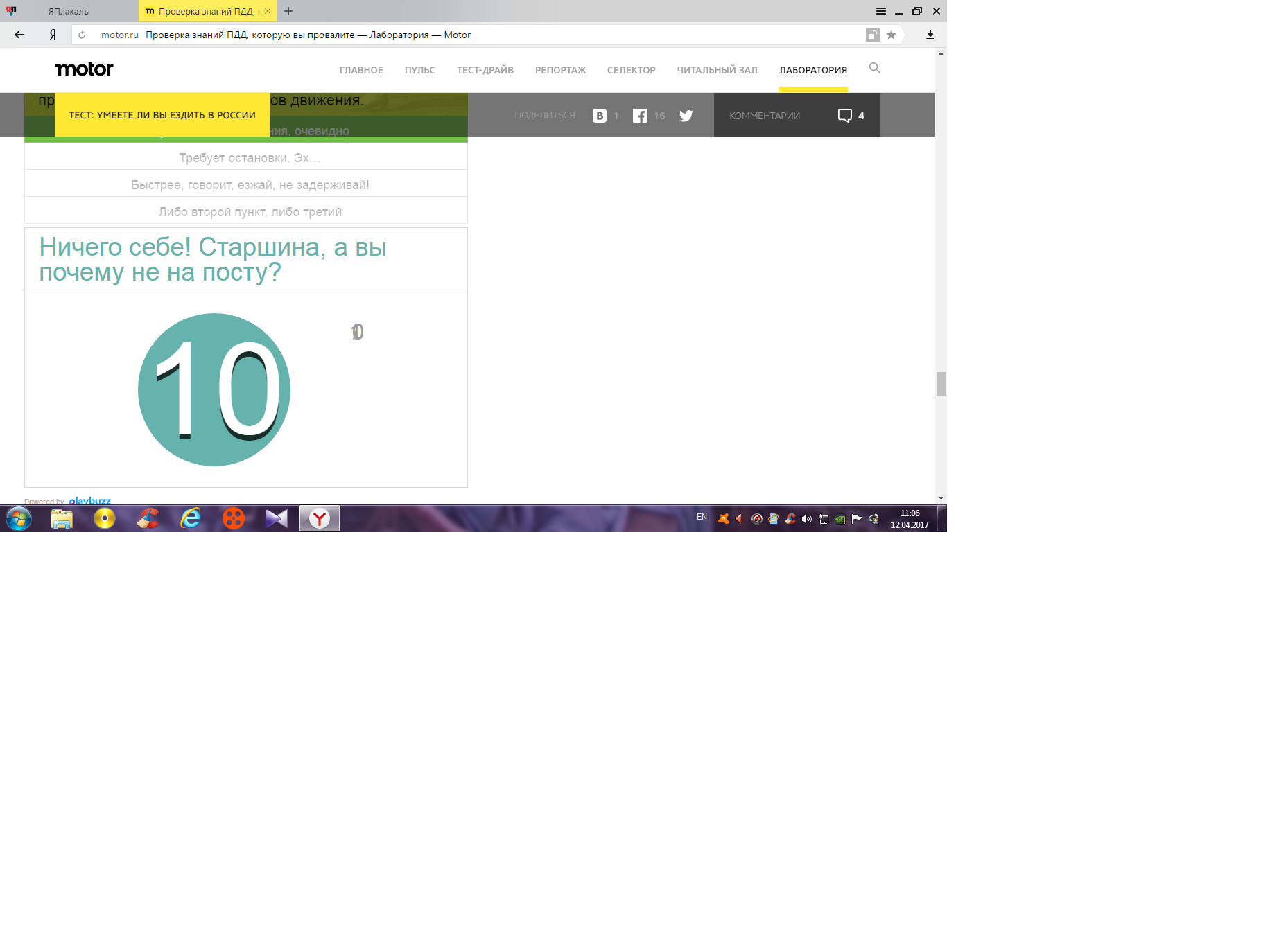
Task: Open the Action Center flag icon
Action: (857, 518)
